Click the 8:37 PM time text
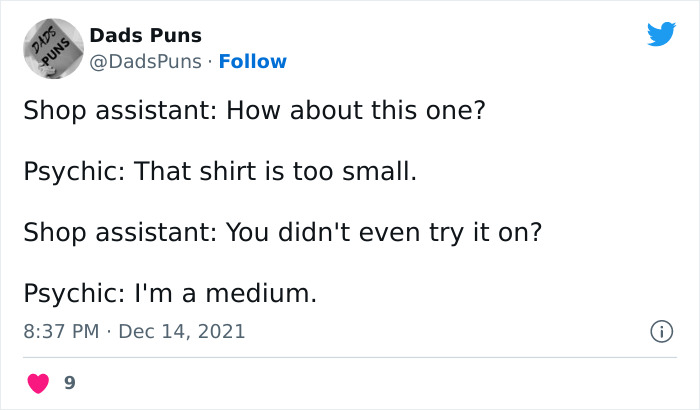The width and height of the screenshot is (700, 410). click(59, 330)
